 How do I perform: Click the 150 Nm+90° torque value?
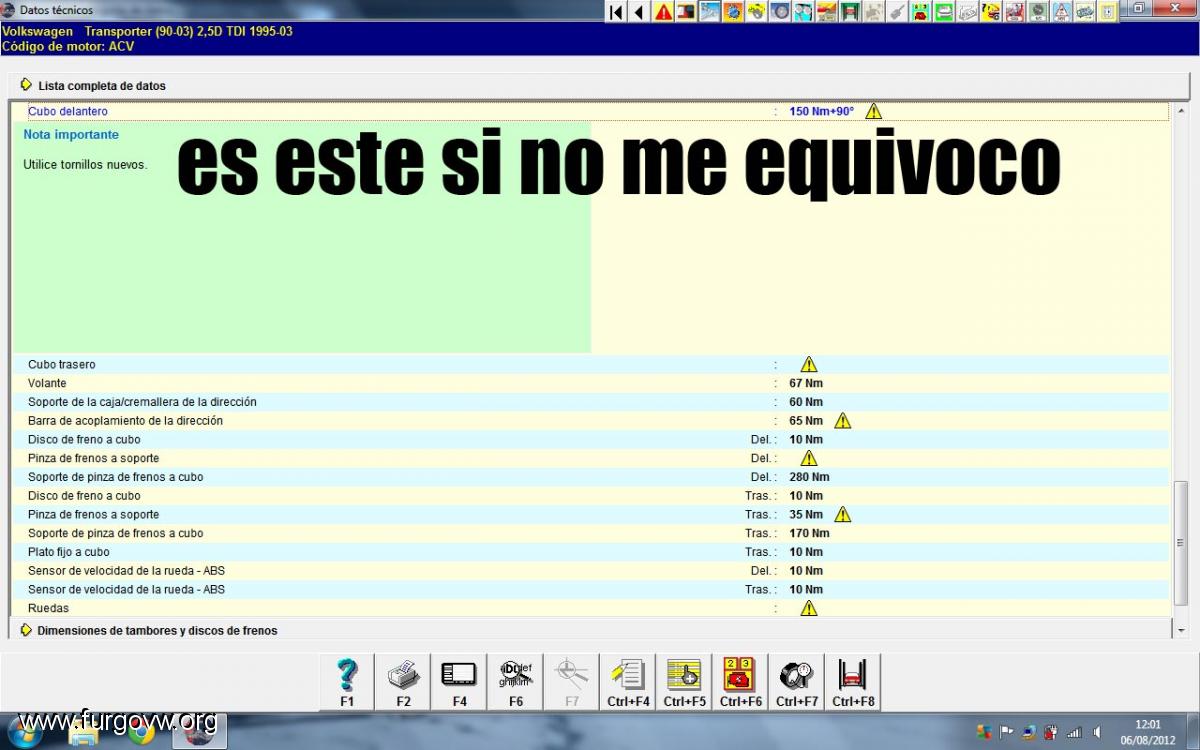(x=821, y=111)
